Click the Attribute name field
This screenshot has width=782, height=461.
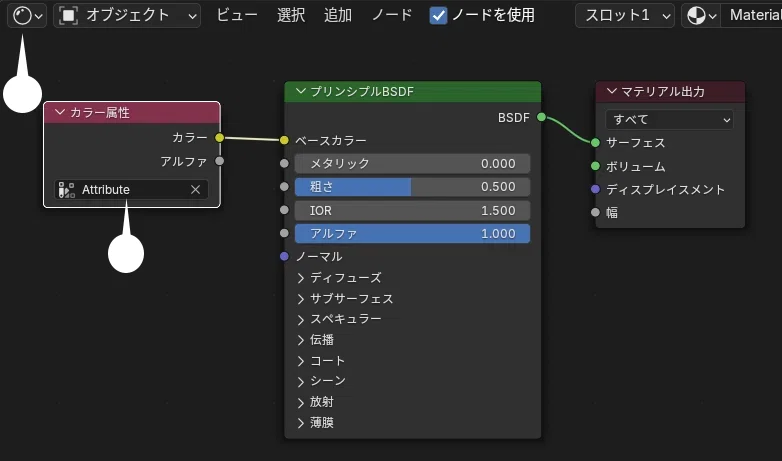131,190
